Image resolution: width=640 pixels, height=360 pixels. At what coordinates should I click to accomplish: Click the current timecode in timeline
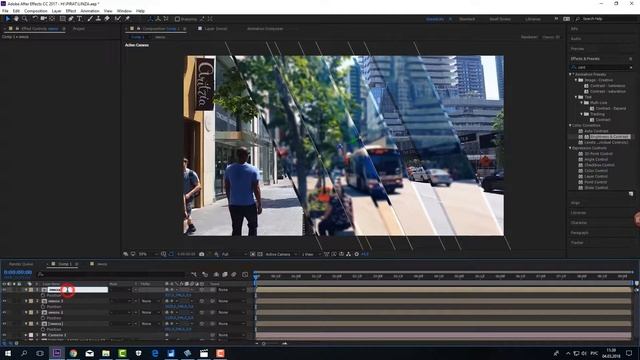[18, 272]
